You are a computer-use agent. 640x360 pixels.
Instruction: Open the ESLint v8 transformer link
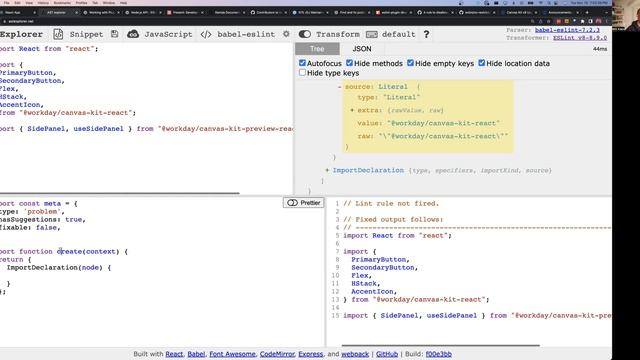coord(580,38)
